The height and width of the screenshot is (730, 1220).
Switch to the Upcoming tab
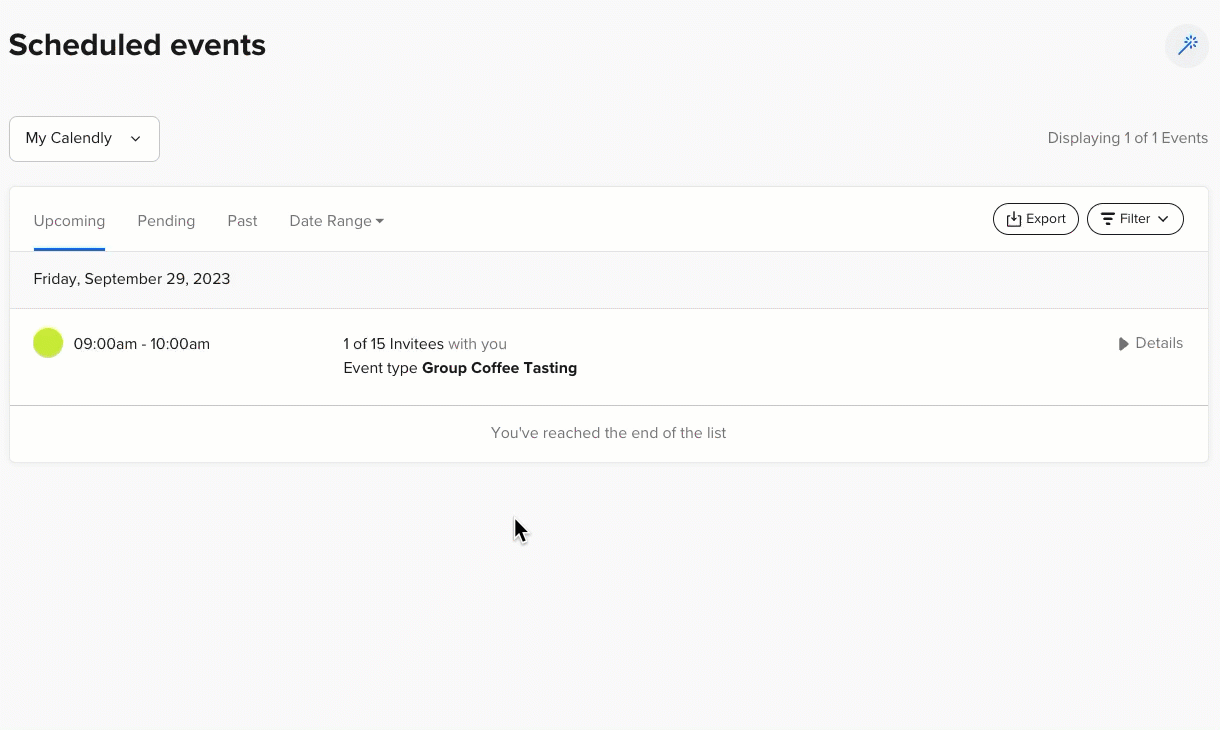point(69,221)
